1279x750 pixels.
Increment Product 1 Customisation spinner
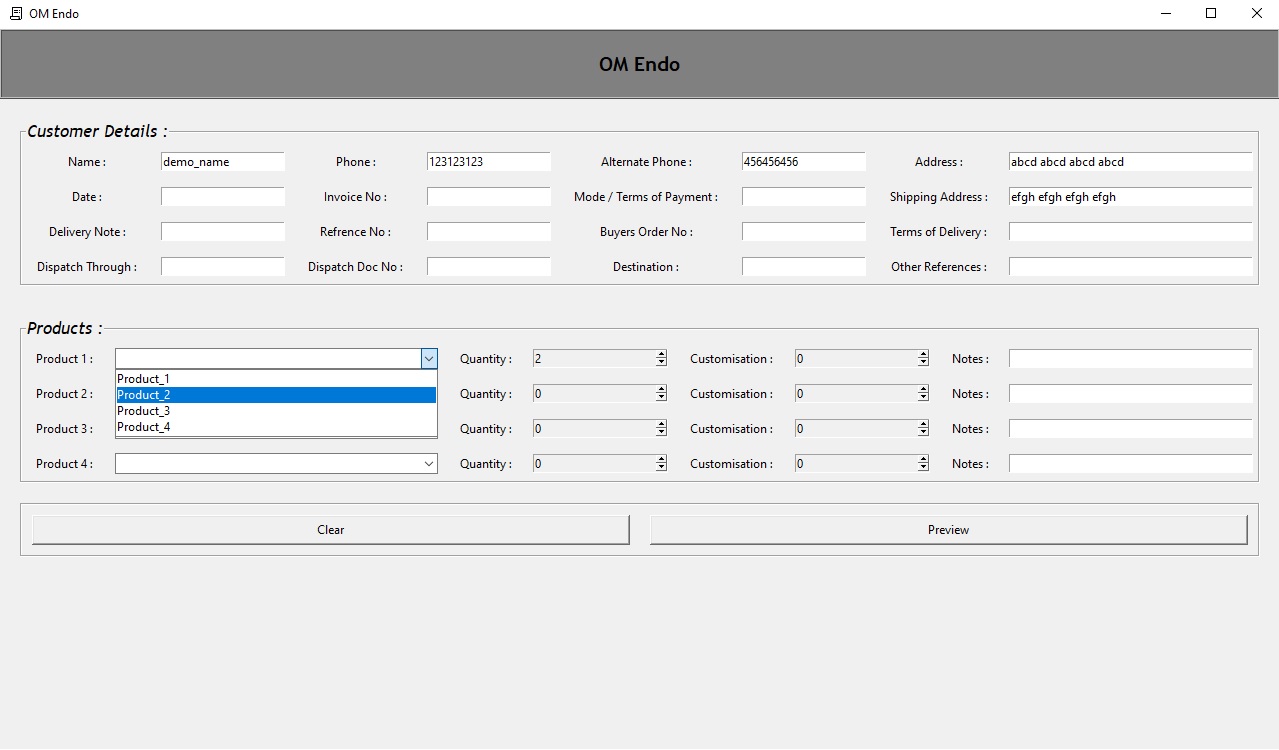(x=923, y=355)
